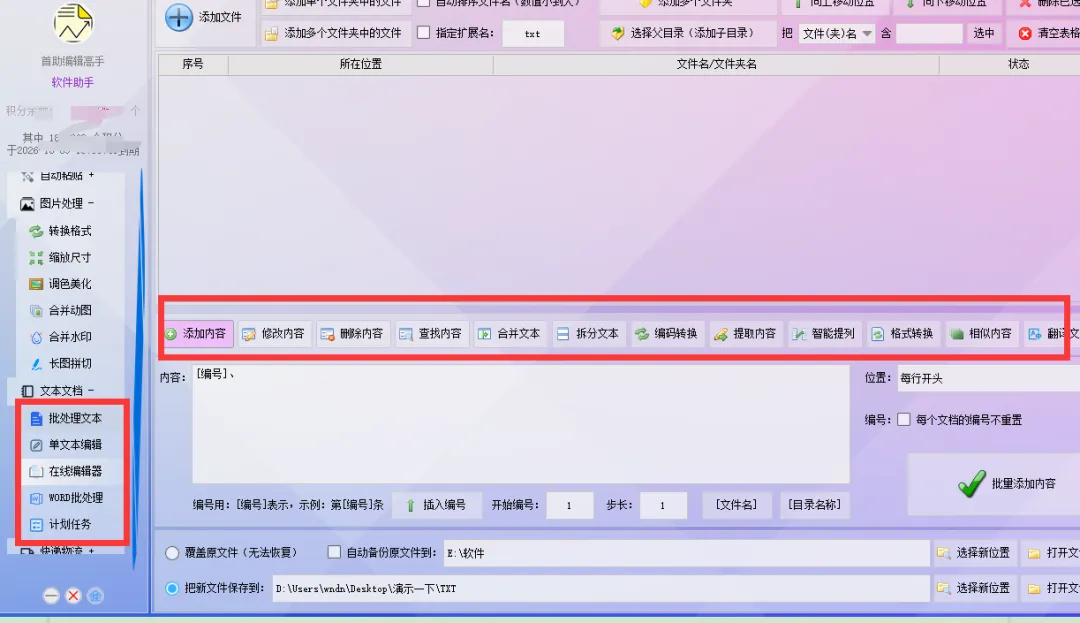Open 调色美化 in sidebar
The image size is (1080, 623).
[x=60, y=284]
